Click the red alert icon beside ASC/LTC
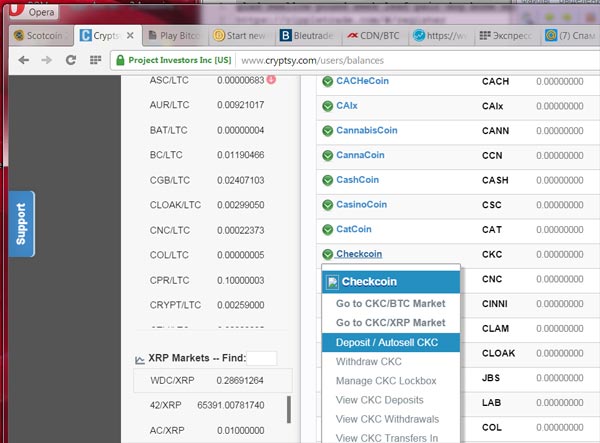The height and width of the screenshot is (443, 600). point(271,79)
